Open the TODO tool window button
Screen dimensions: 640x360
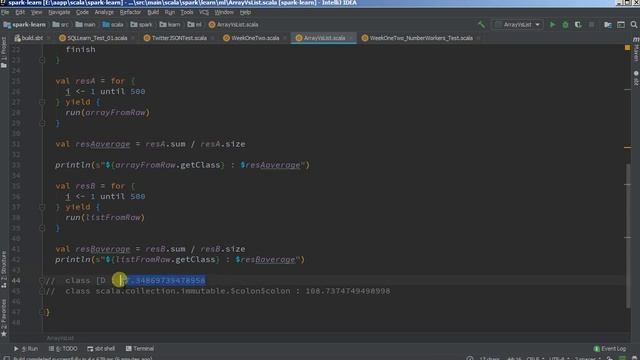[63, 349]
